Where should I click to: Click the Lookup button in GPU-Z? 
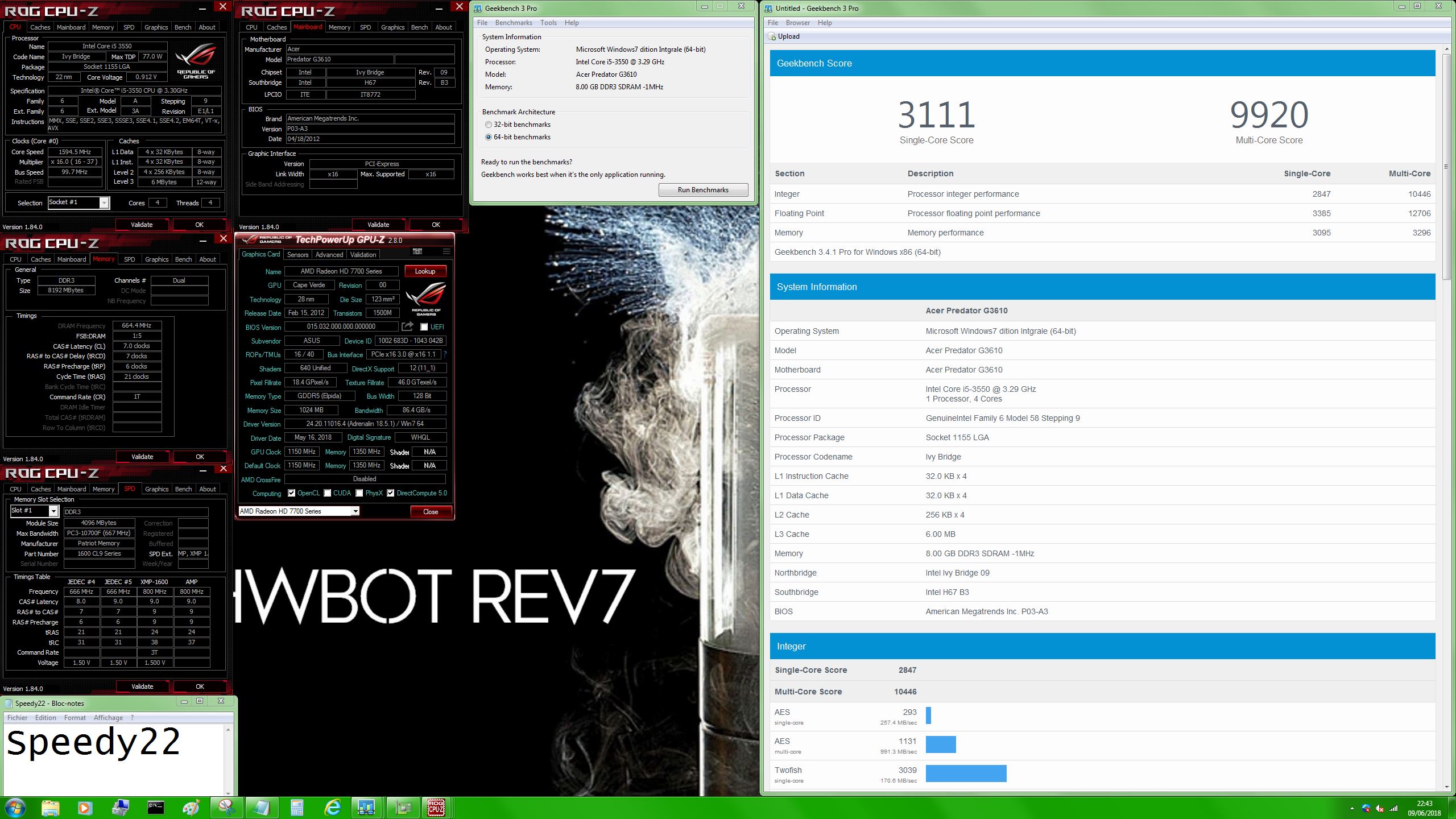click(425, 271)
